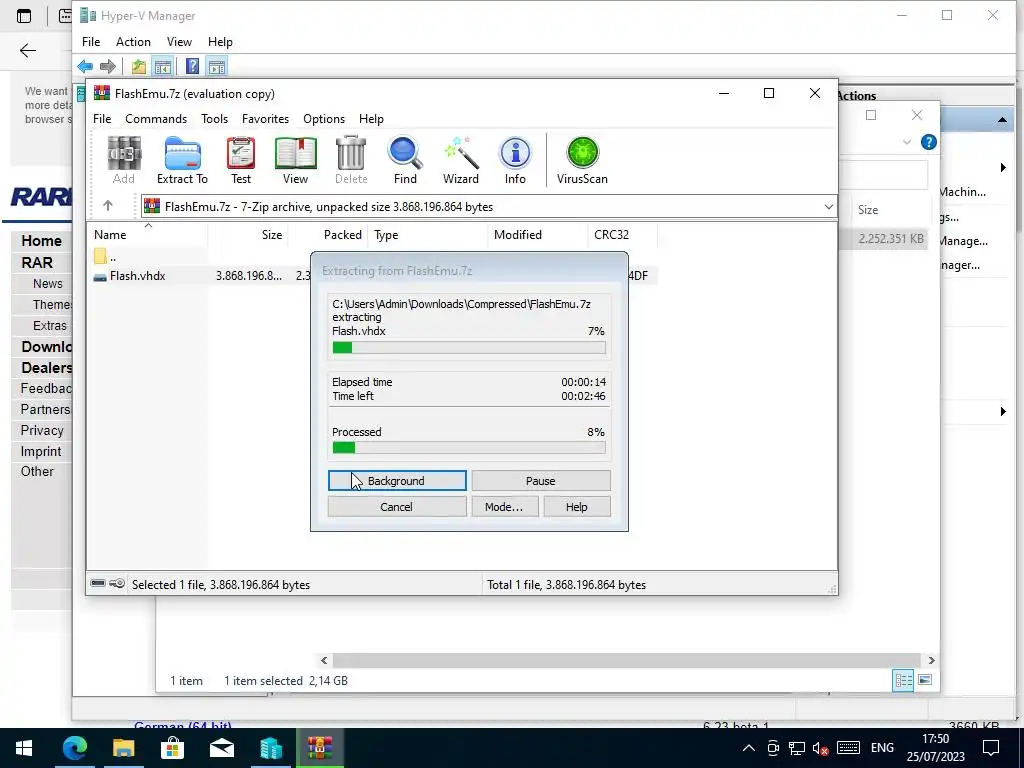Screen dimensions: 1024x768
Task: Open the Windows Start menu
Action: (24, 748)
